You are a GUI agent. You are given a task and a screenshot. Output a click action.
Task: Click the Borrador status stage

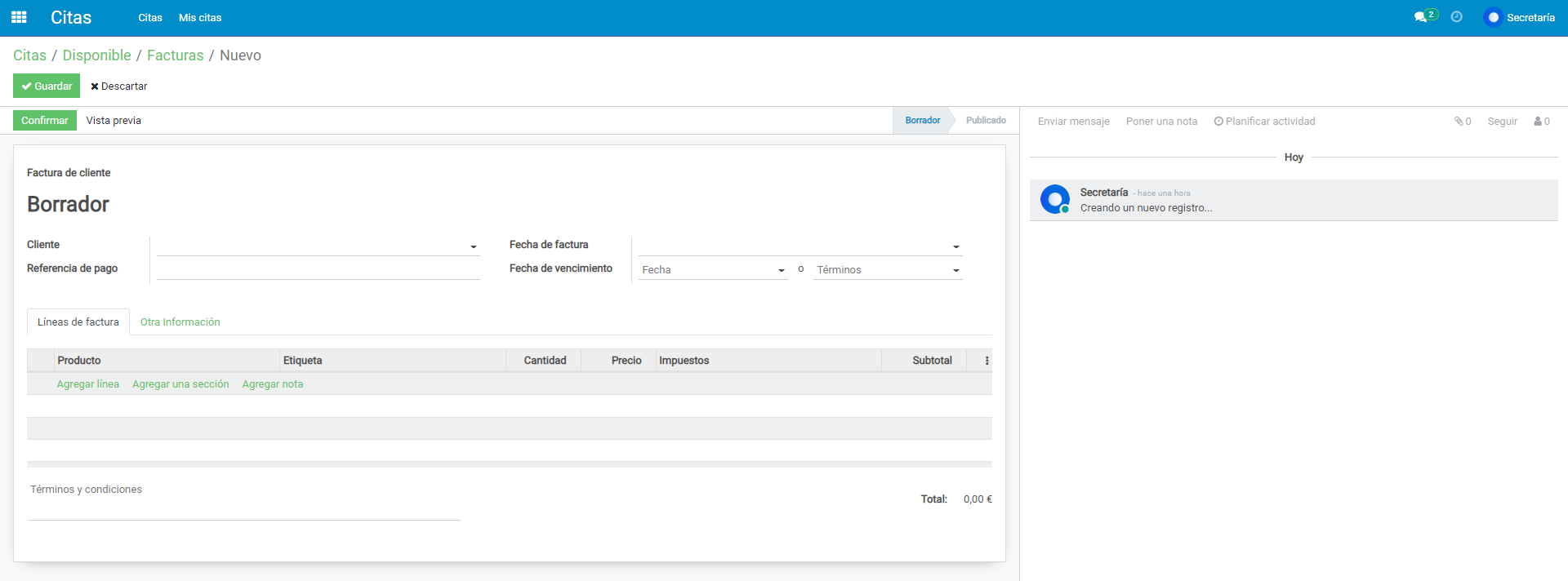[922, 121]
